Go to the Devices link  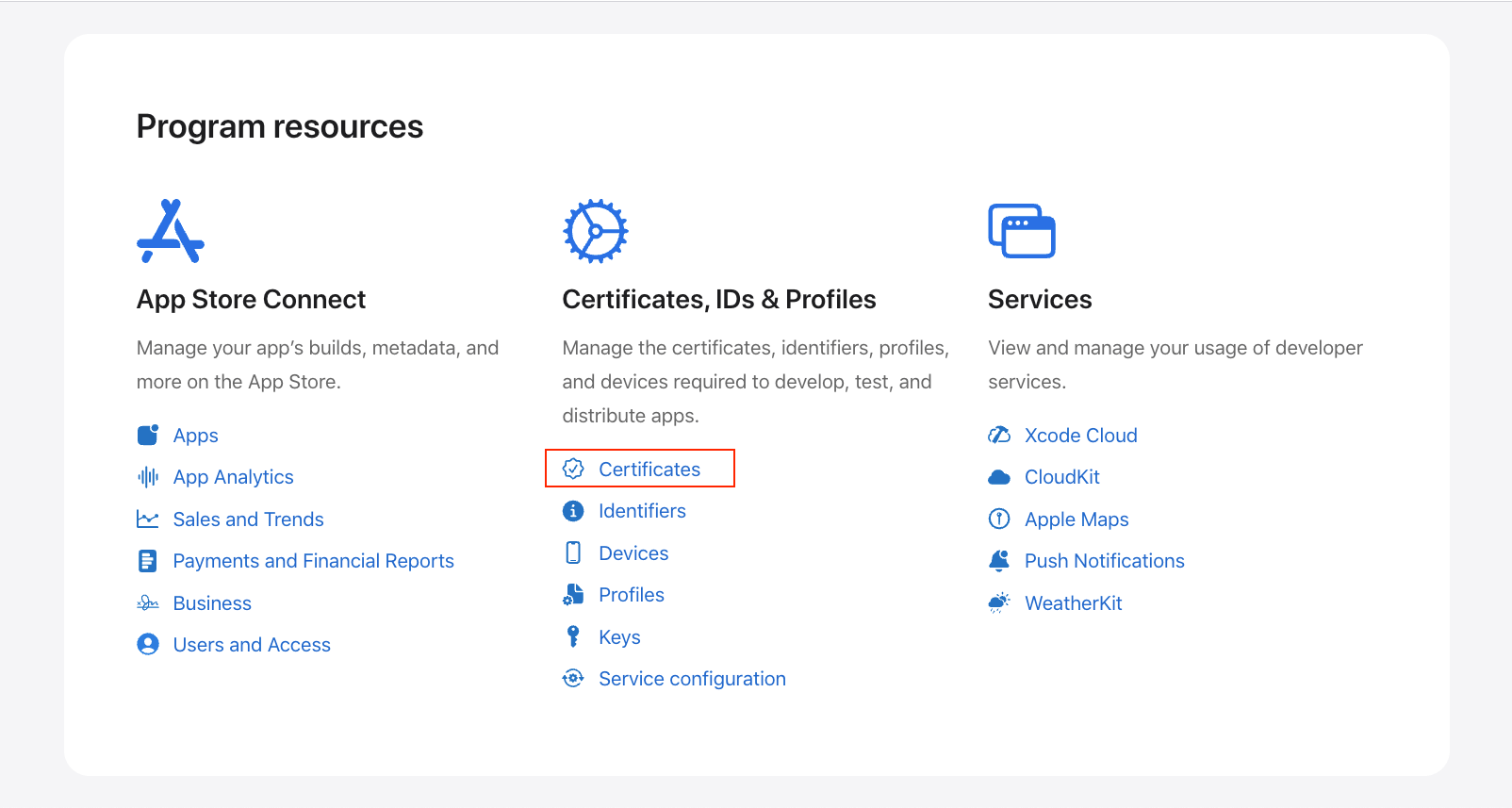coord(633,553)
